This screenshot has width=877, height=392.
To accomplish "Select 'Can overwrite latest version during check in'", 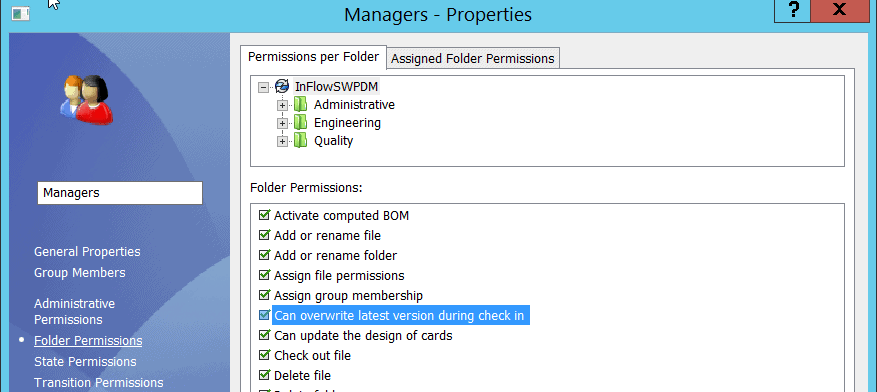I will pyautogui.click(x=400, y=315).
